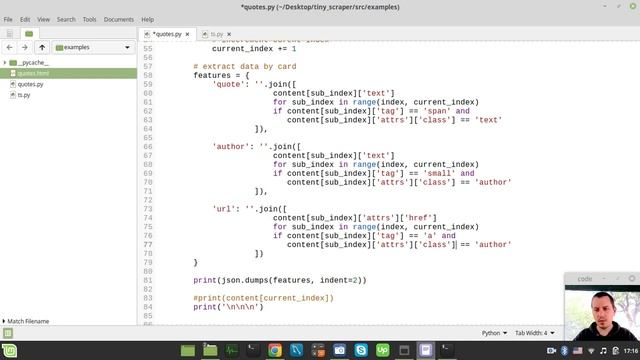Select the __pycache__ folder row

pyautogui.click(x=69, y=62)
